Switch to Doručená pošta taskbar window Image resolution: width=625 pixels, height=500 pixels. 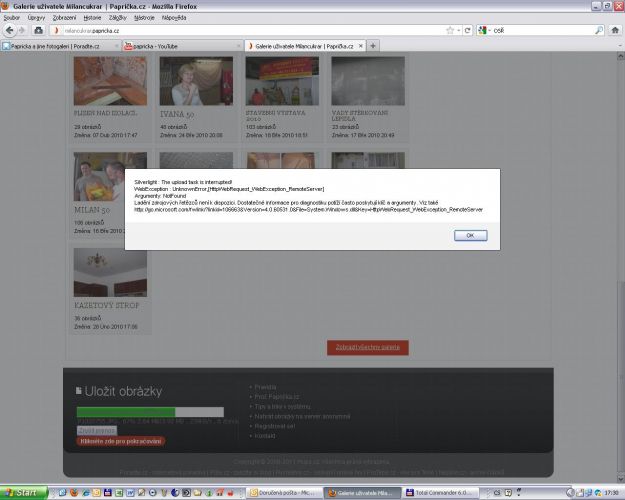click(x=285, y=493)
